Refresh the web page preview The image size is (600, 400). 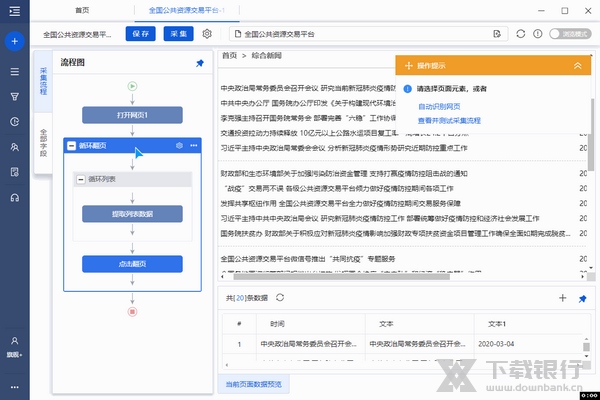point(520,34)
